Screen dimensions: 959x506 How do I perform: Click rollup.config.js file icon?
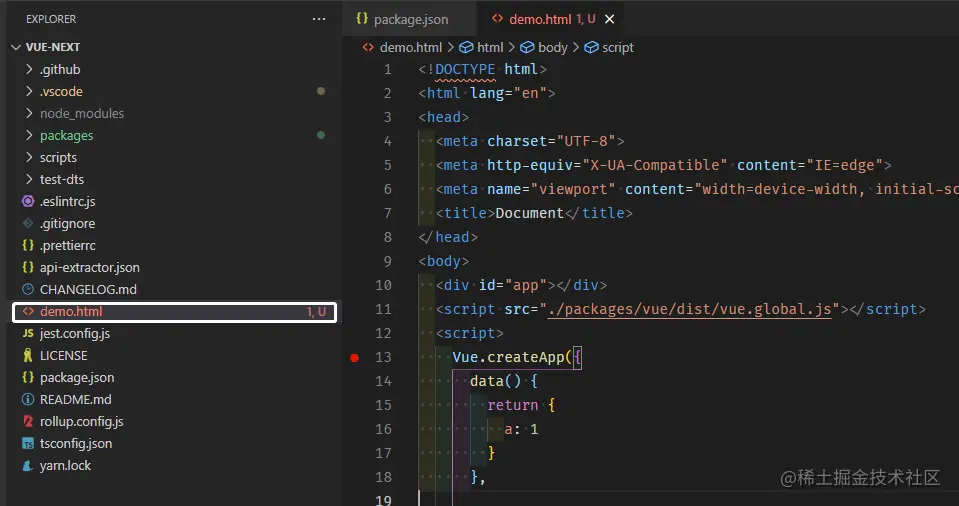[x=28, y=421]
